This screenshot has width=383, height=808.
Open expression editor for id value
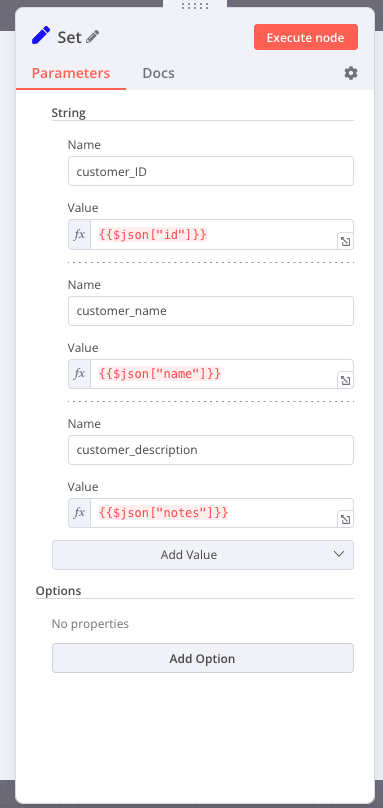point(345,241)
